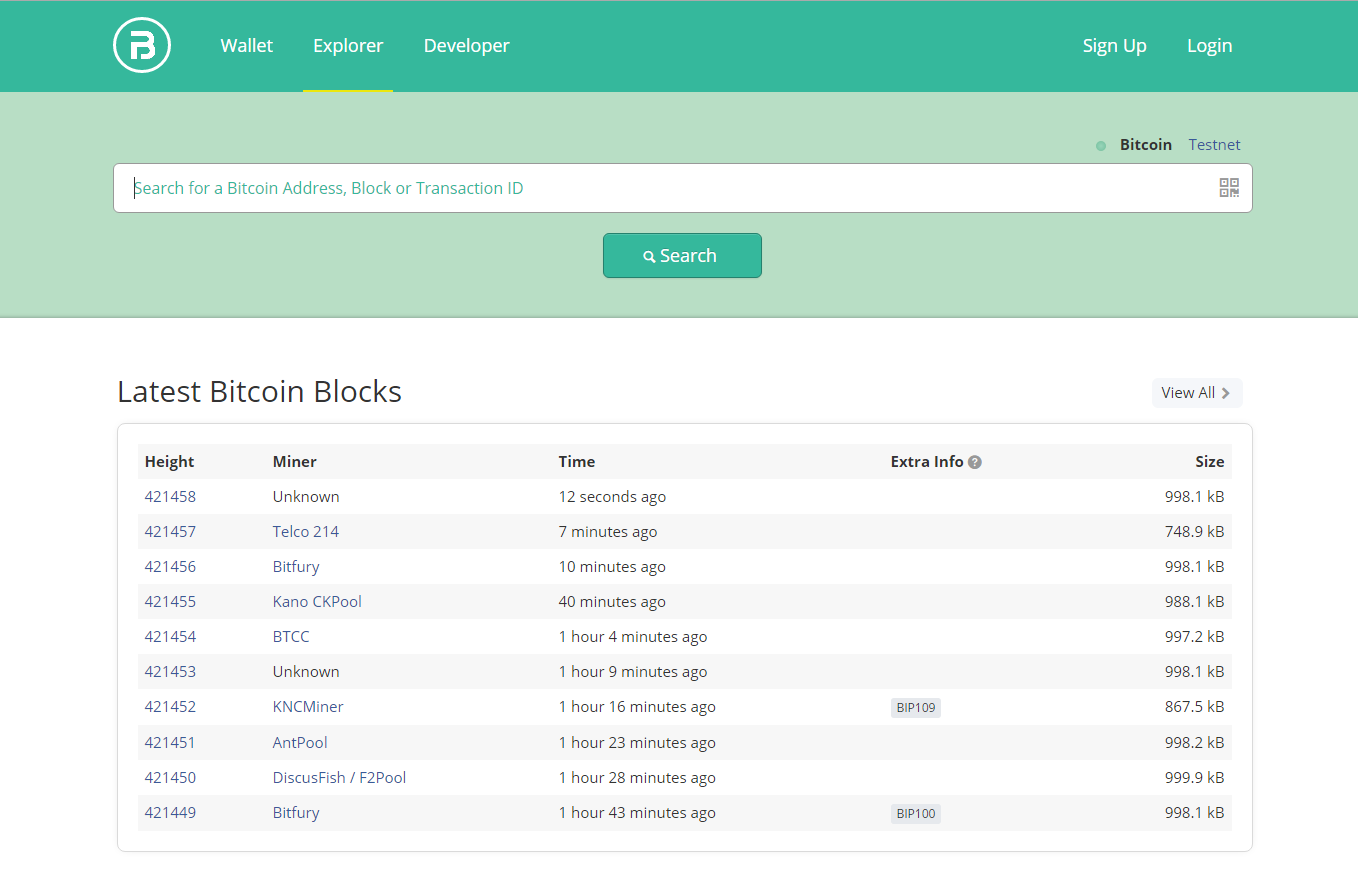Click the 867.5 kB size cell
The width and height of the screenshot is (1358, 873).
[1194, 707]
